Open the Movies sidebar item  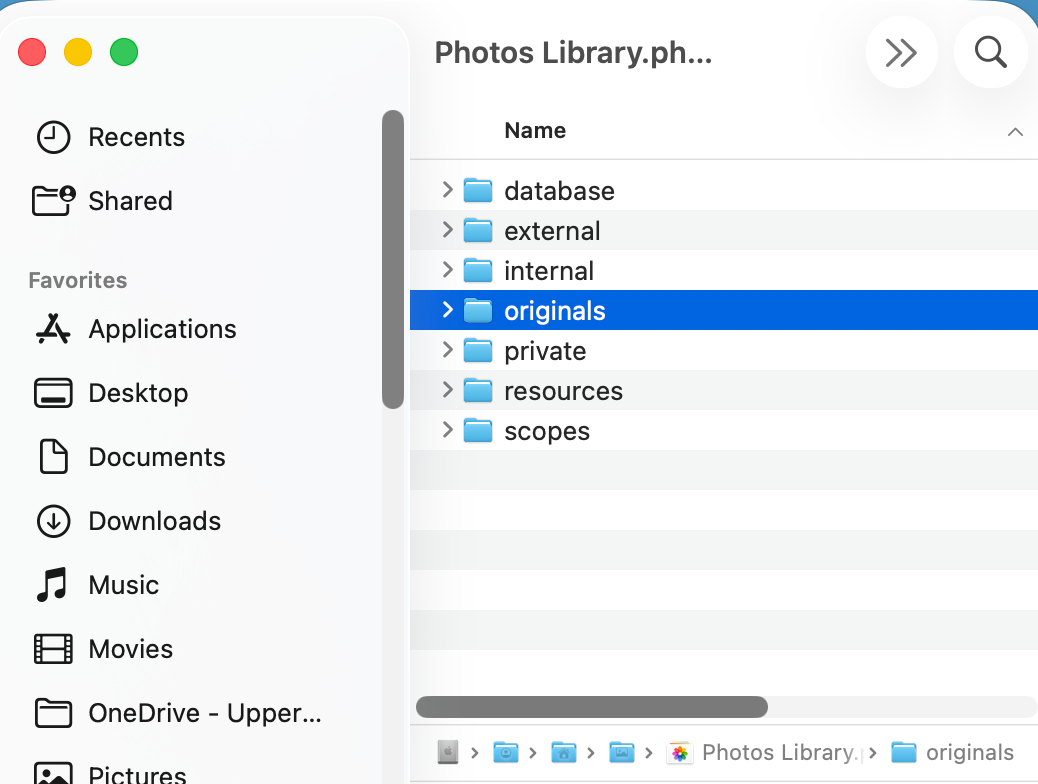(130, 649)
